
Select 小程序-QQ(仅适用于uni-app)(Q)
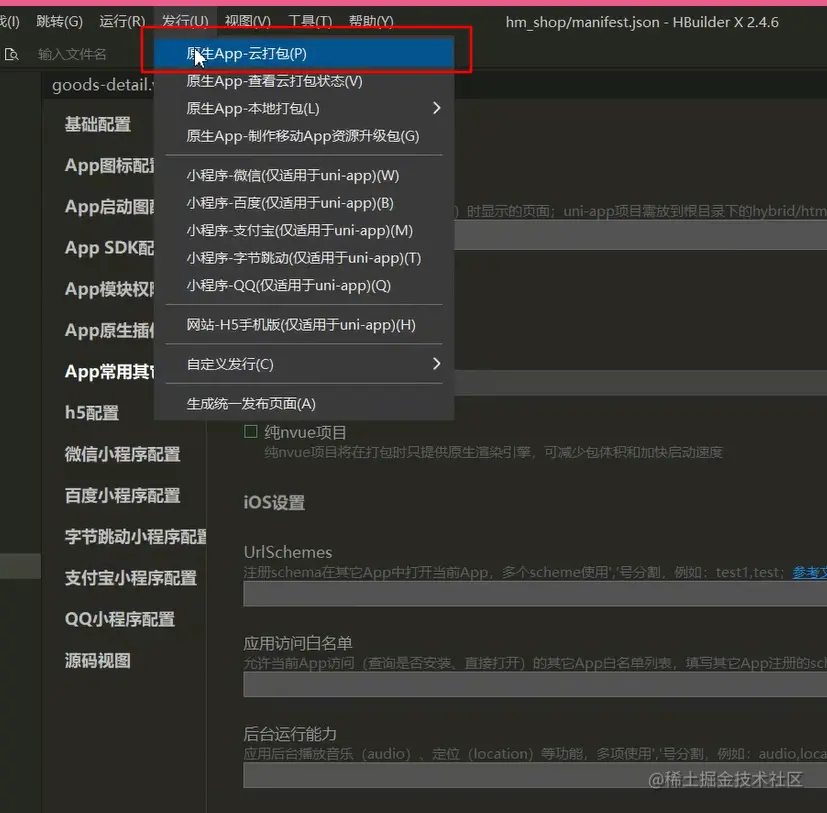click(304, 285)
